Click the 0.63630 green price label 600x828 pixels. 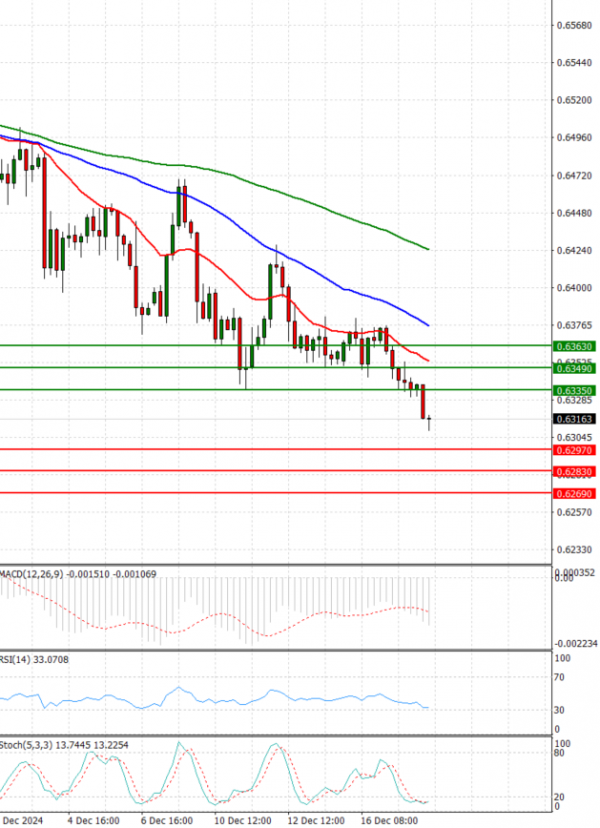point(574,346)
